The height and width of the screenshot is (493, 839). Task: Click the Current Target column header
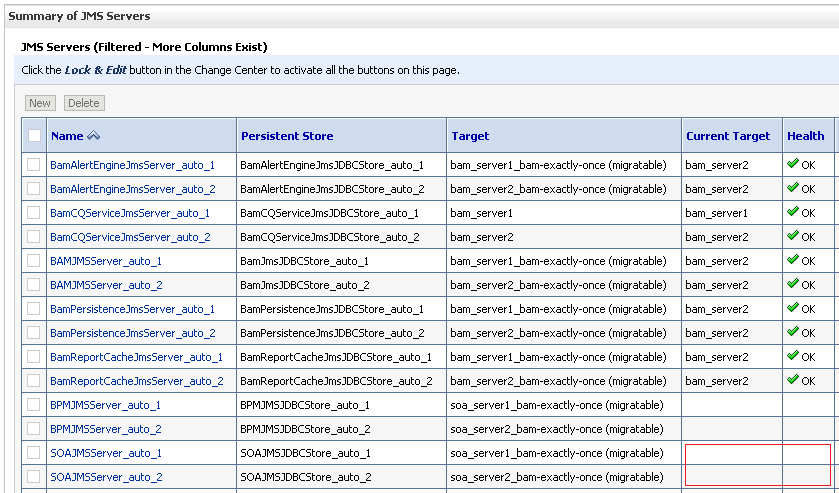click(728, 136)
